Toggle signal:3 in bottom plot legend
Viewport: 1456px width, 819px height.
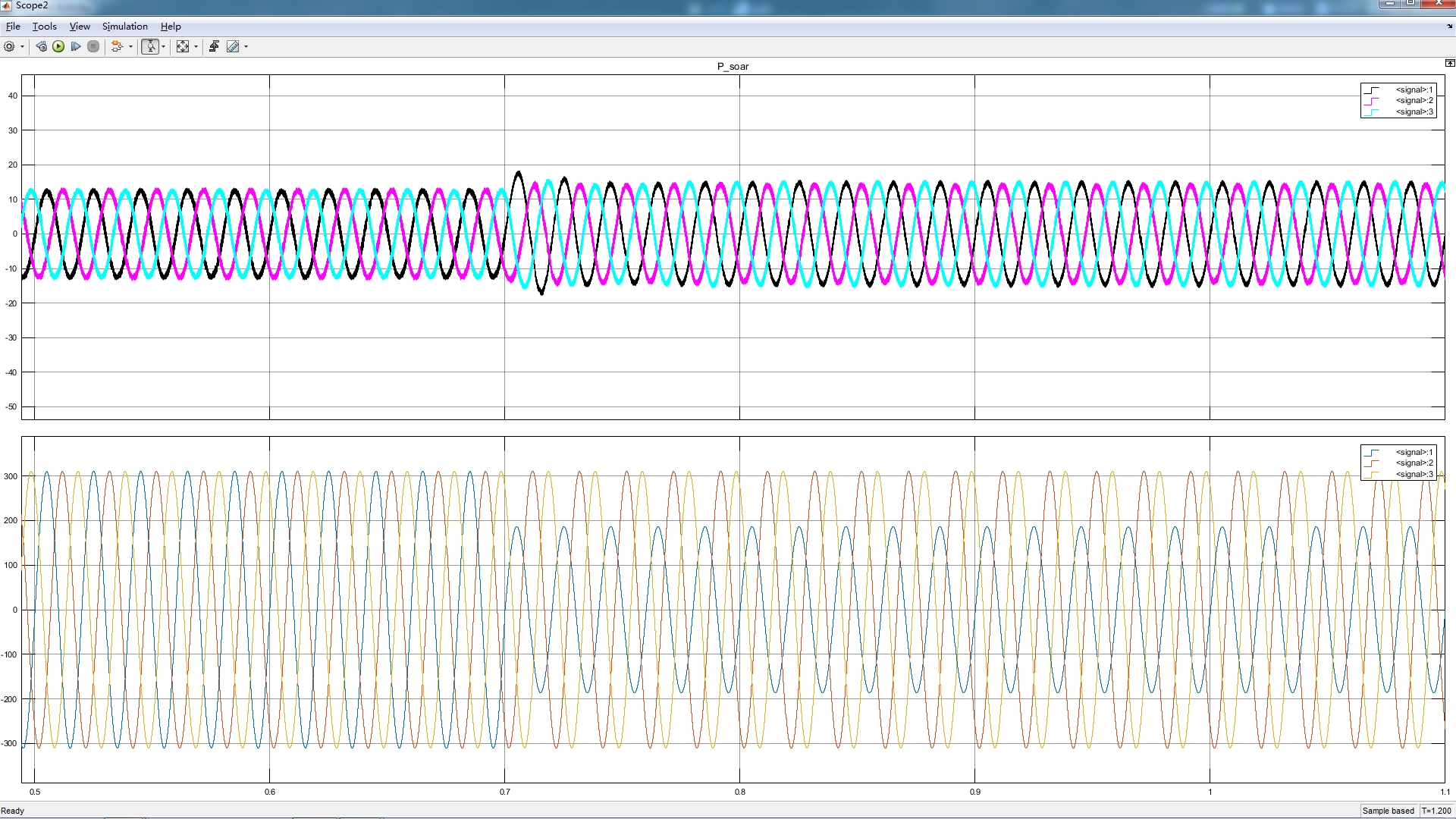pyautogui.click(x=1414, y=475)
